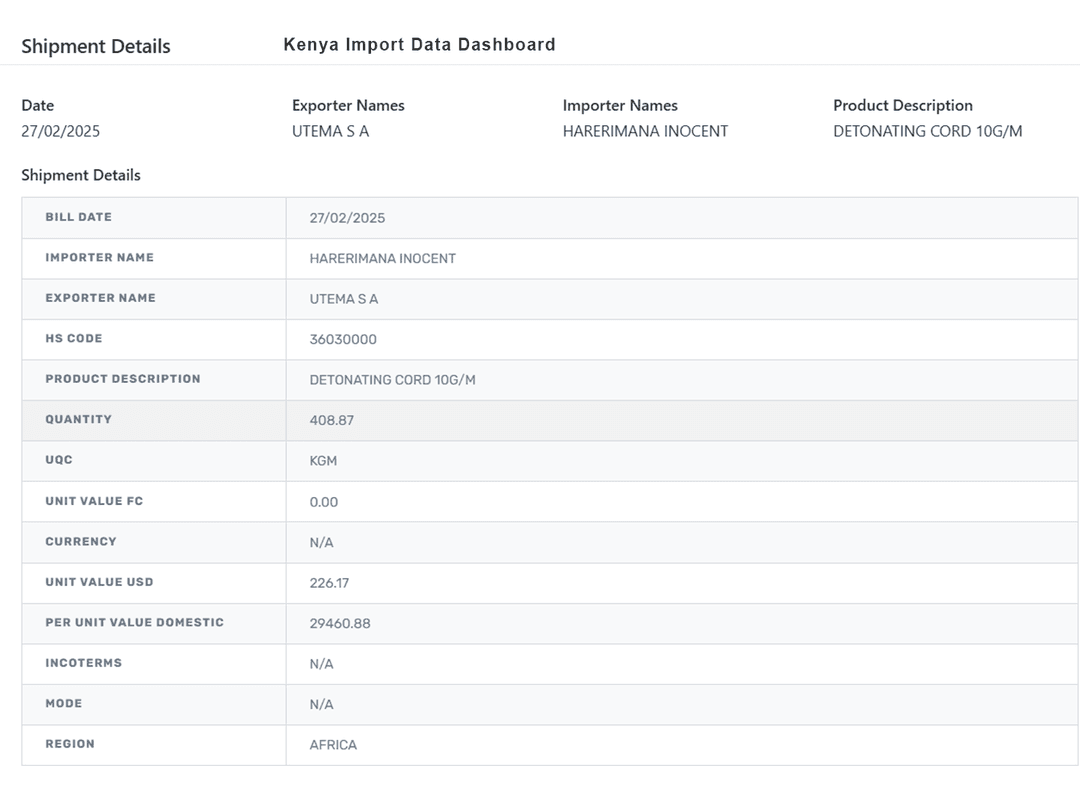Select the date under the Date header
The image size is (1080, 802).
pos(61,131)
